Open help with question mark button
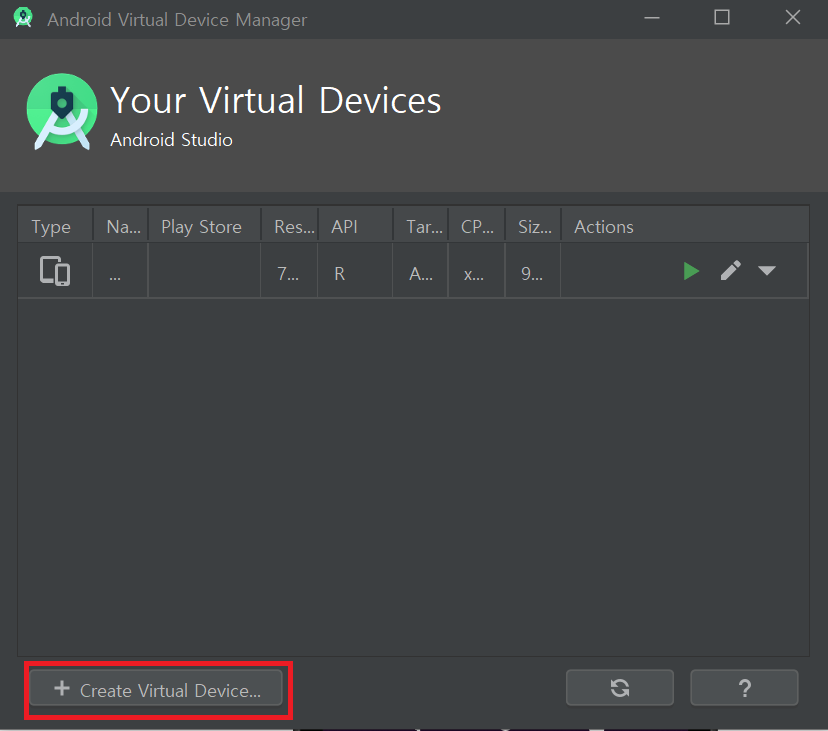This screenshot has width=828, height=731. point(745,688)
